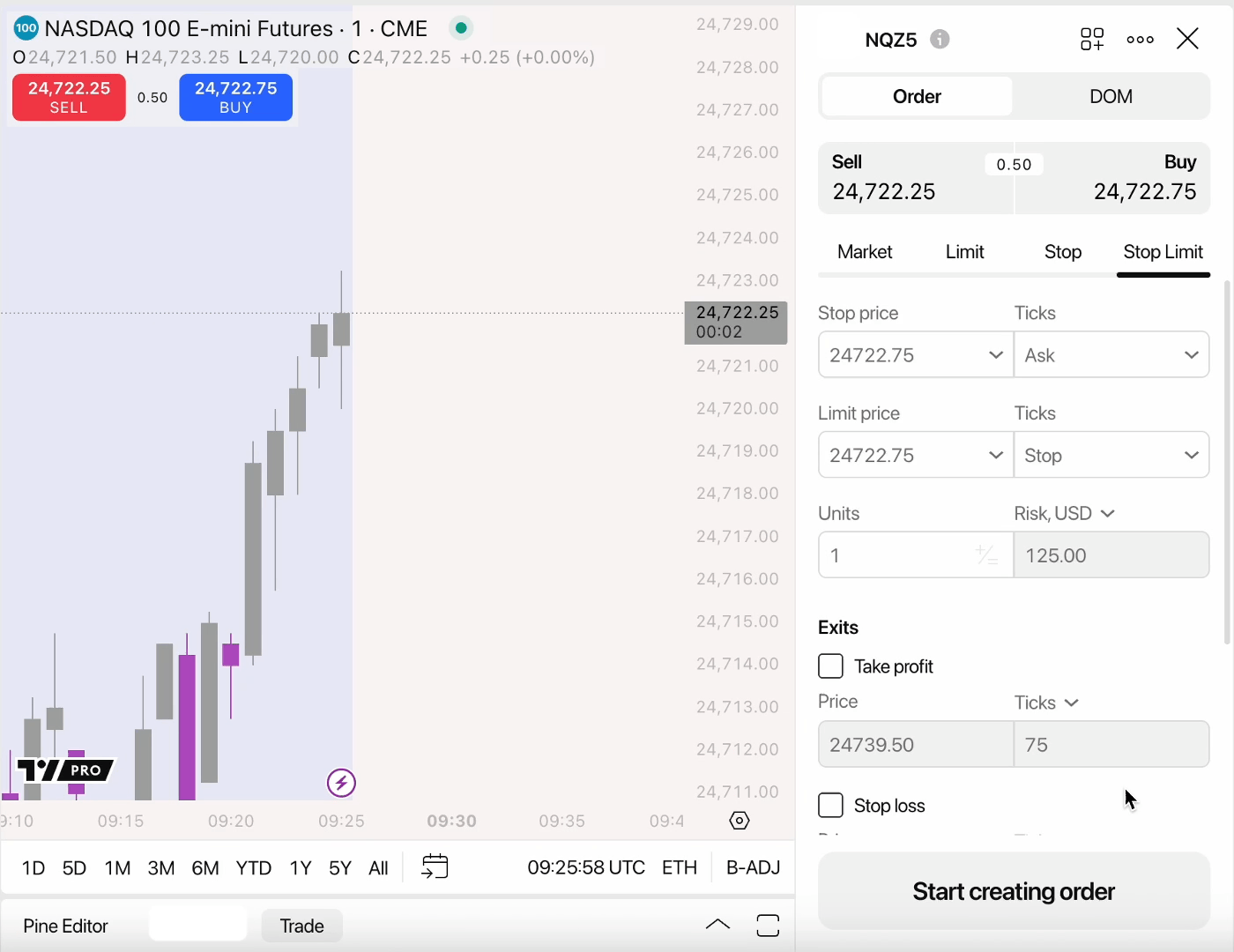The image size is (1234, 952).
Task: Enable the Take profit checkbox
Action: (830, 666)
